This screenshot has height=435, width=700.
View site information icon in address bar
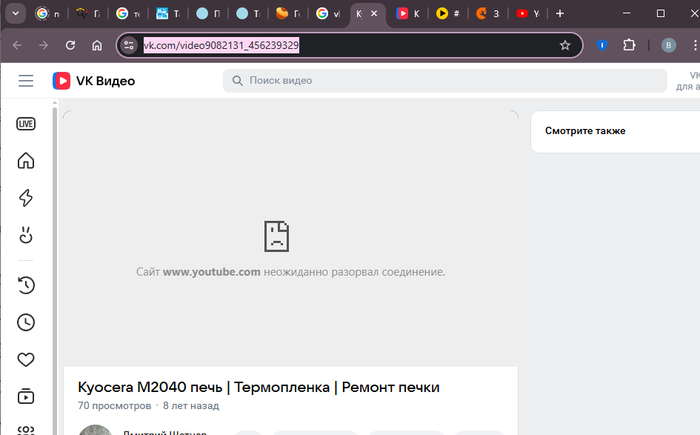click(x=129, y=45)
